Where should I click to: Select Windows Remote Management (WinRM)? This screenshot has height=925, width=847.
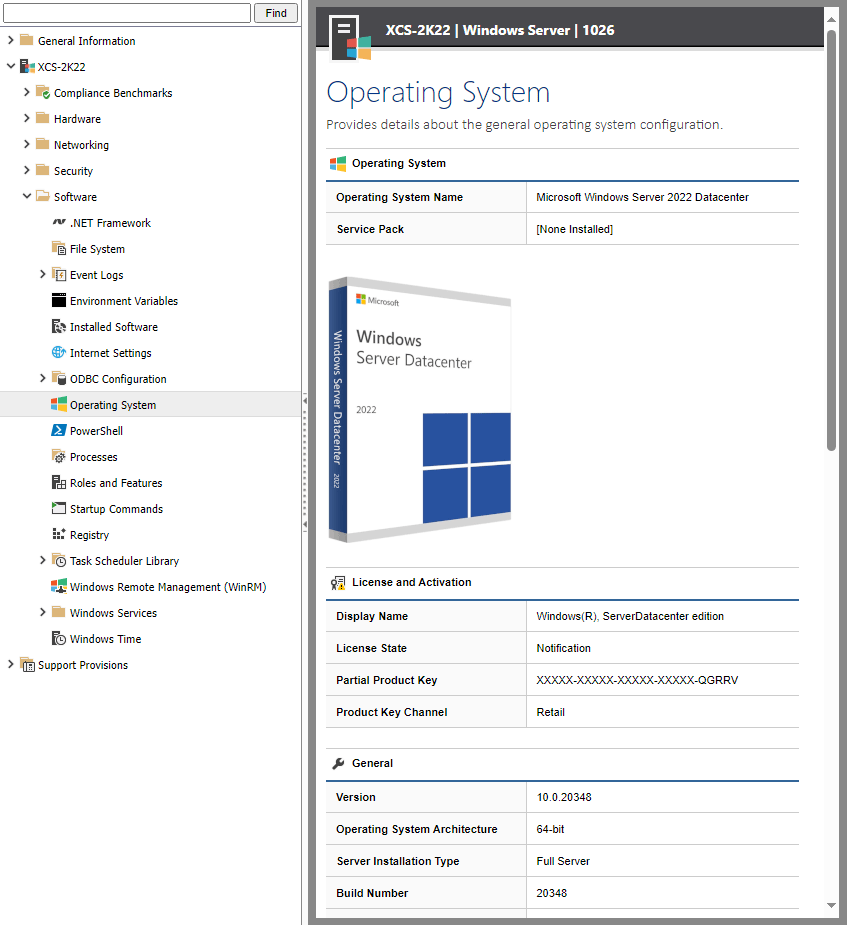point(168,586)
